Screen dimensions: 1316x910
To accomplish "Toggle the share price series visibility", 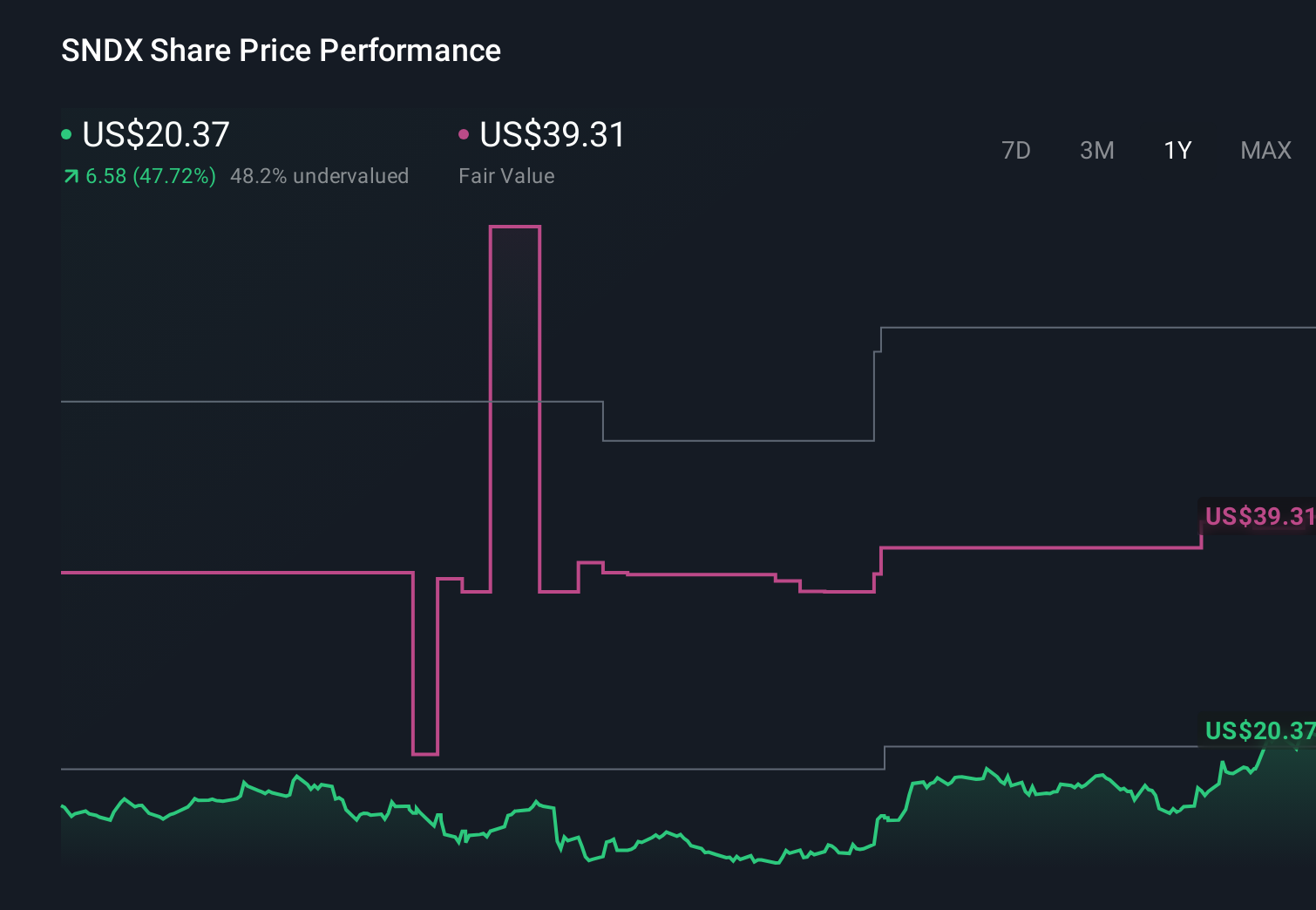I will click(155, 134).
